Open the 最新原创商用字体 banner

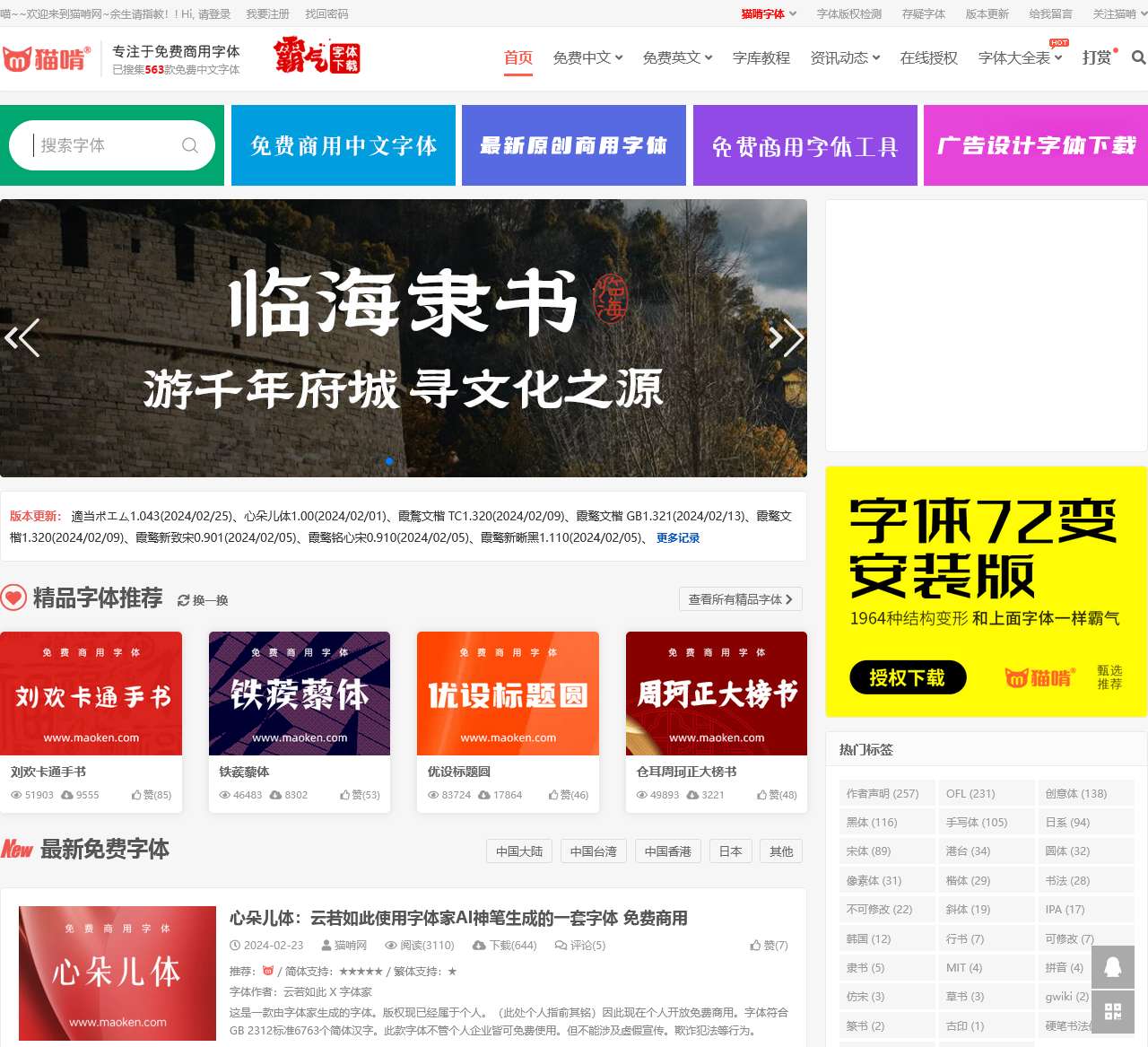tap(574, 145)
